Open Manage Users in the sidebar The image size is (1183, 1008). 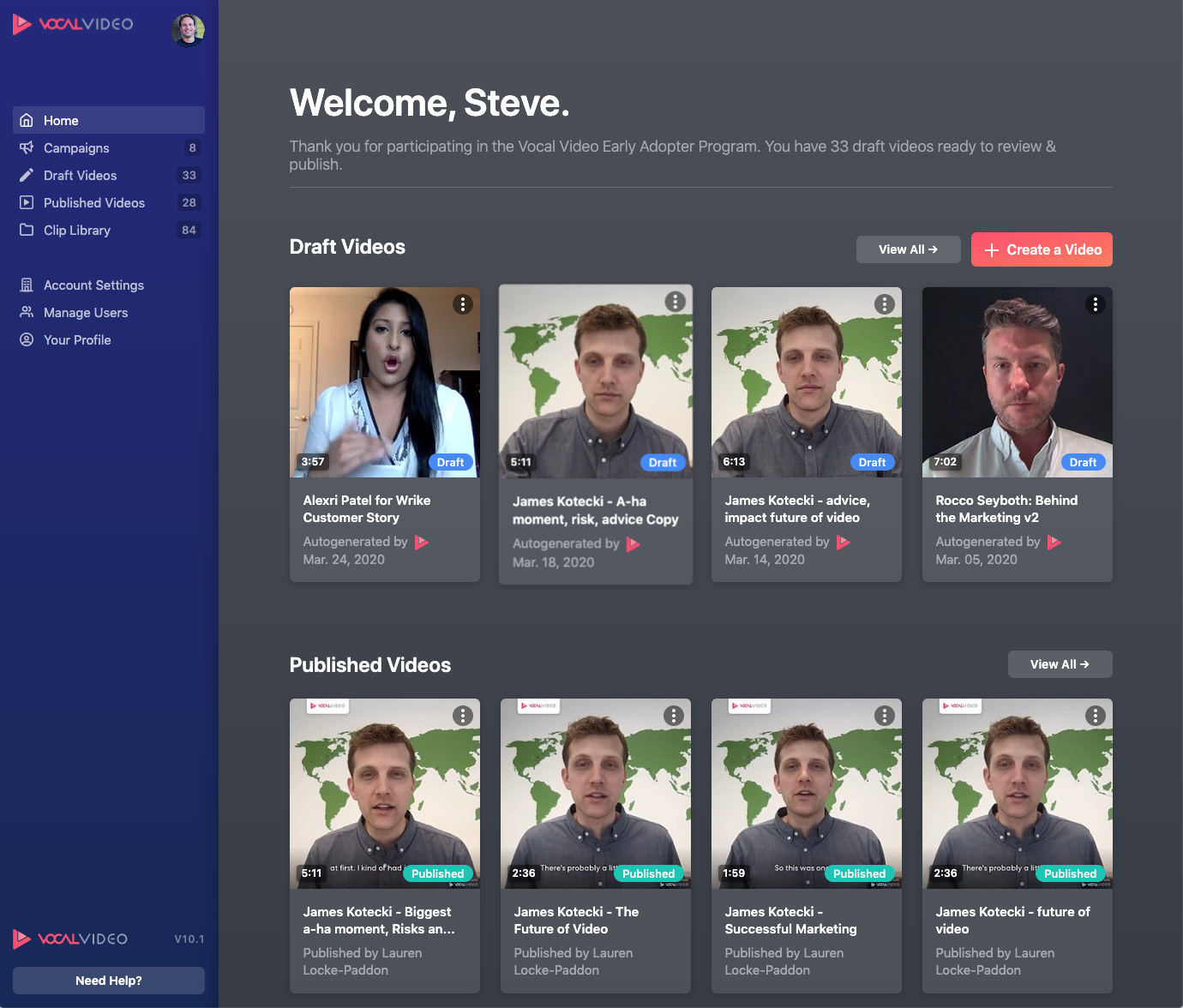point(109,312)
